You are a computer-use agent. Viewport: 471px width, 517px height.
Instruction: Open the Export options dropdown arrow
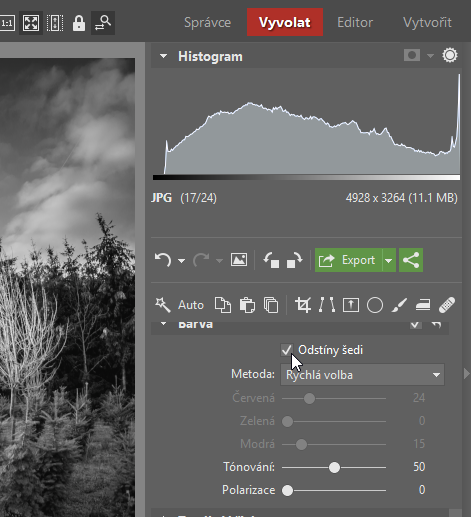click(x=389, y=260)
